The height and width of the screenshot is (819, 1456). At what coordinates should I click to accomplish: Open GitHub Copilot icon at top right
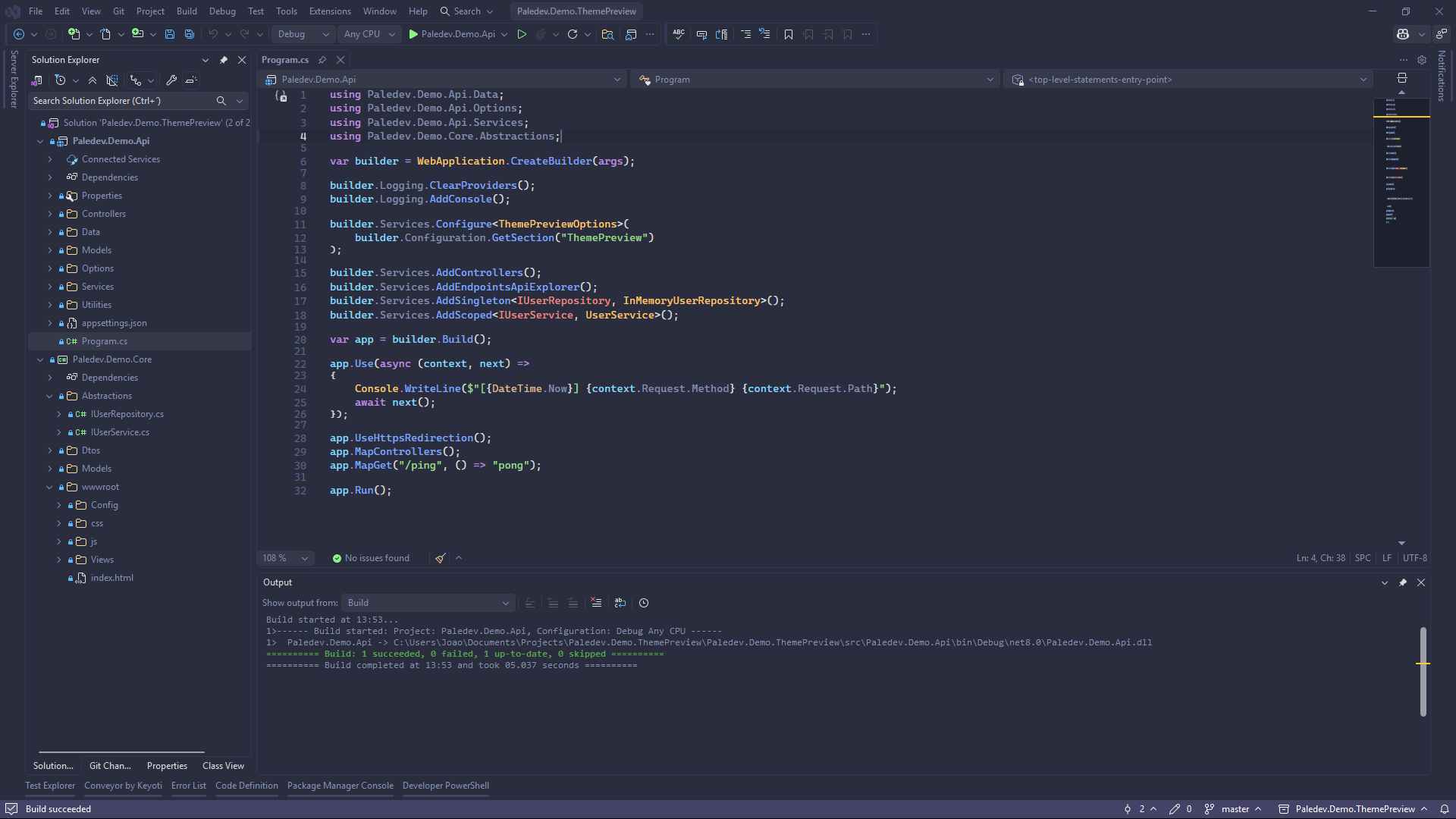[x=1403, y=34]
